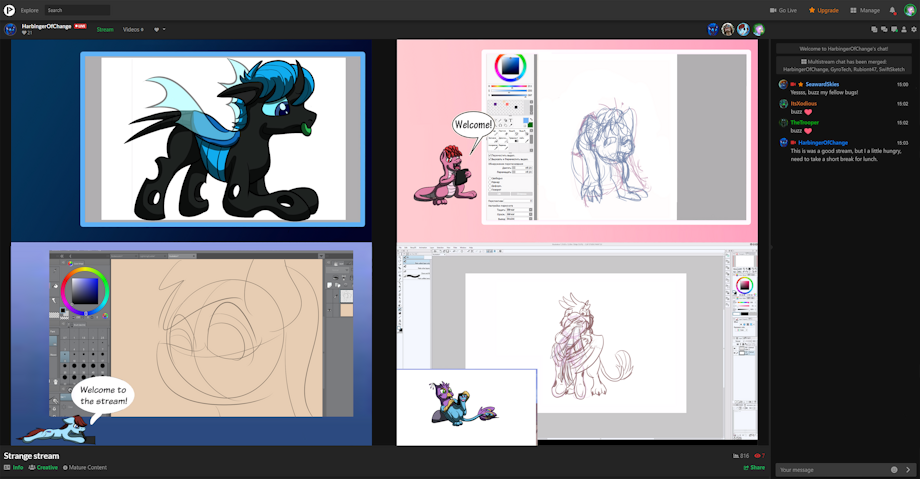Viewport: 920px width, 479px height.
Task: Send chat message with arrow button
Action: click(x=908, y=470)
